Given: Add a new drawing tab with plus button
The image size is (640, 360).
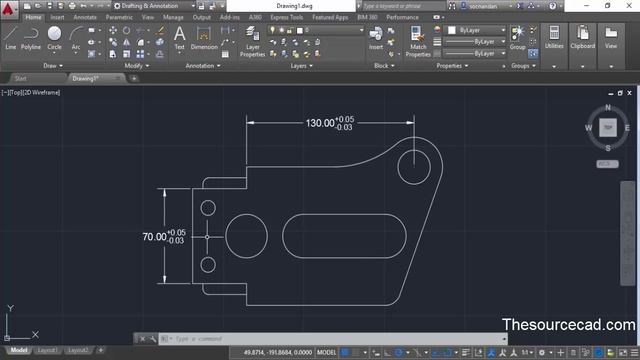Looking at the screenshot, I should (134, 78).
